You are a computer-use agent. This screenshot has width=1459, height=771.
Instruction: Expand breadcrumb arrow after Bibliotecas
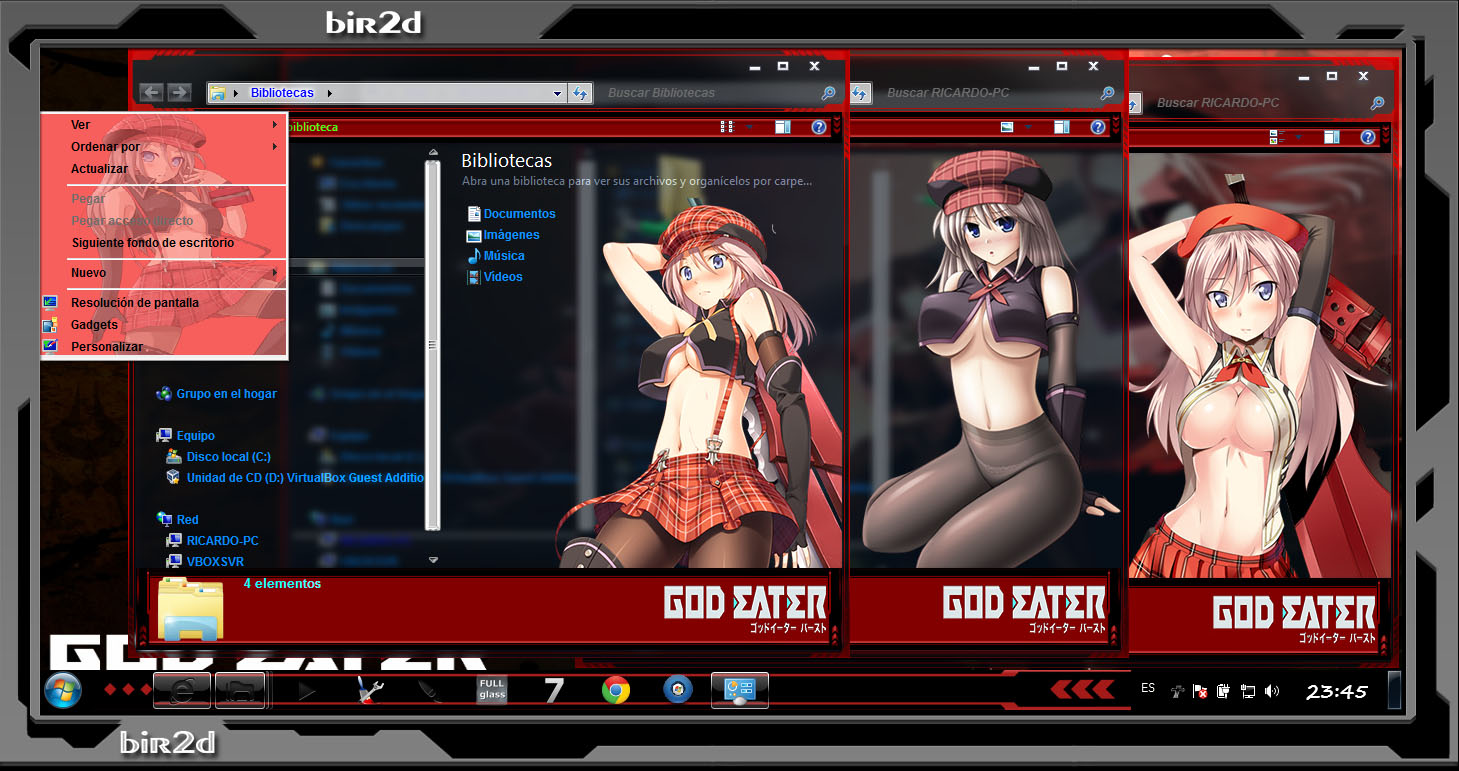pos(329,93)
